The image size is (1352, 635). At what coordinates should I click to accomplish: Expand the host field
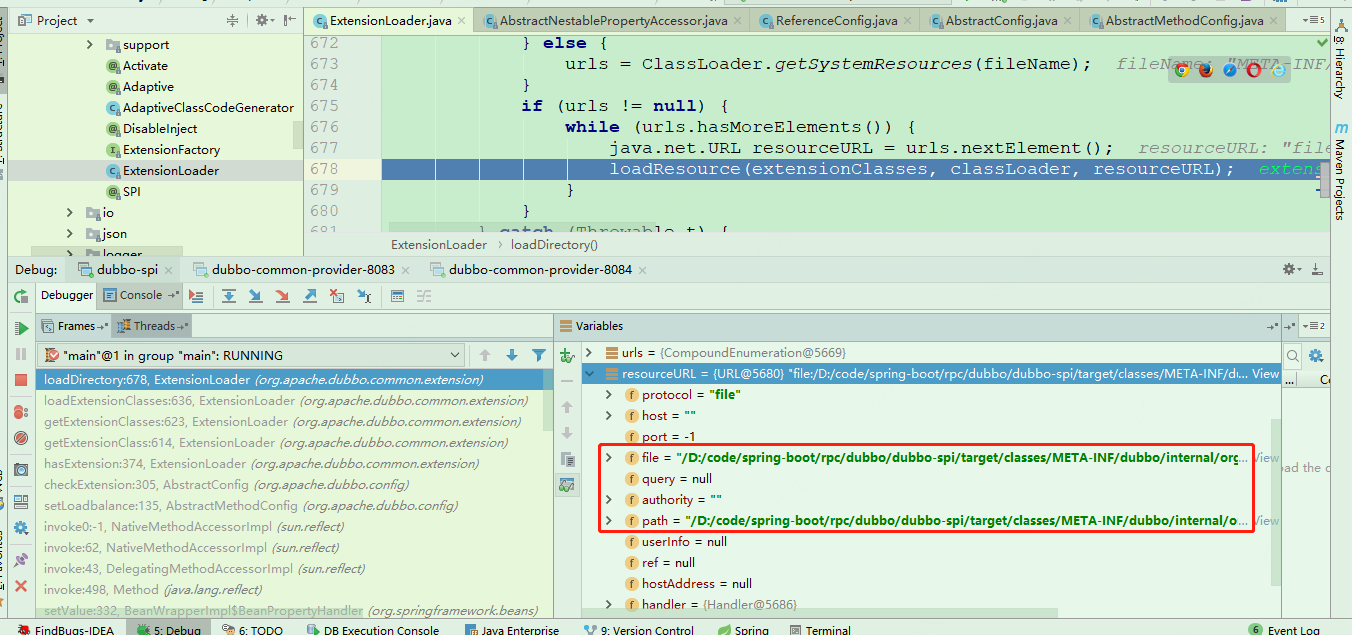(x=609, y=416)
